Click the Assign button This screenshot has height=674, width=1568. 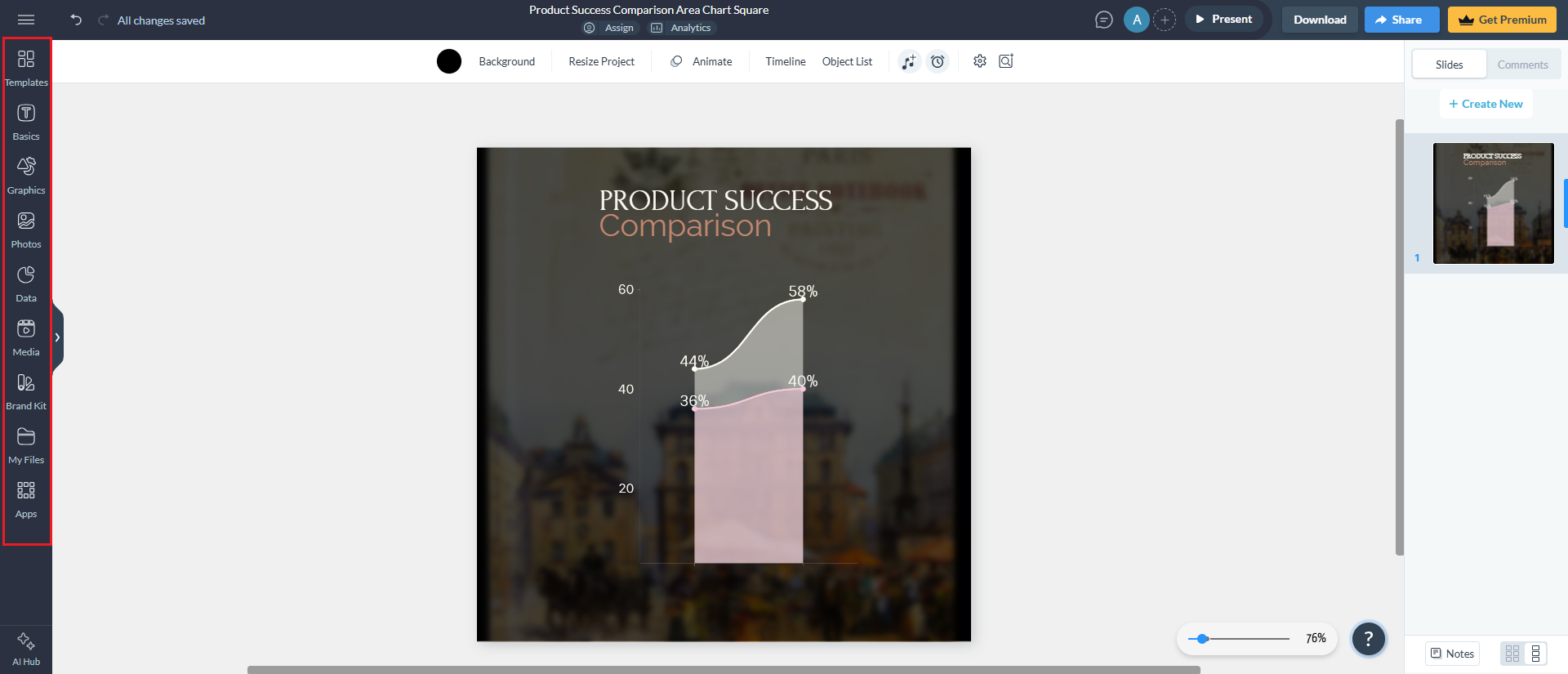tap(609, 28)
